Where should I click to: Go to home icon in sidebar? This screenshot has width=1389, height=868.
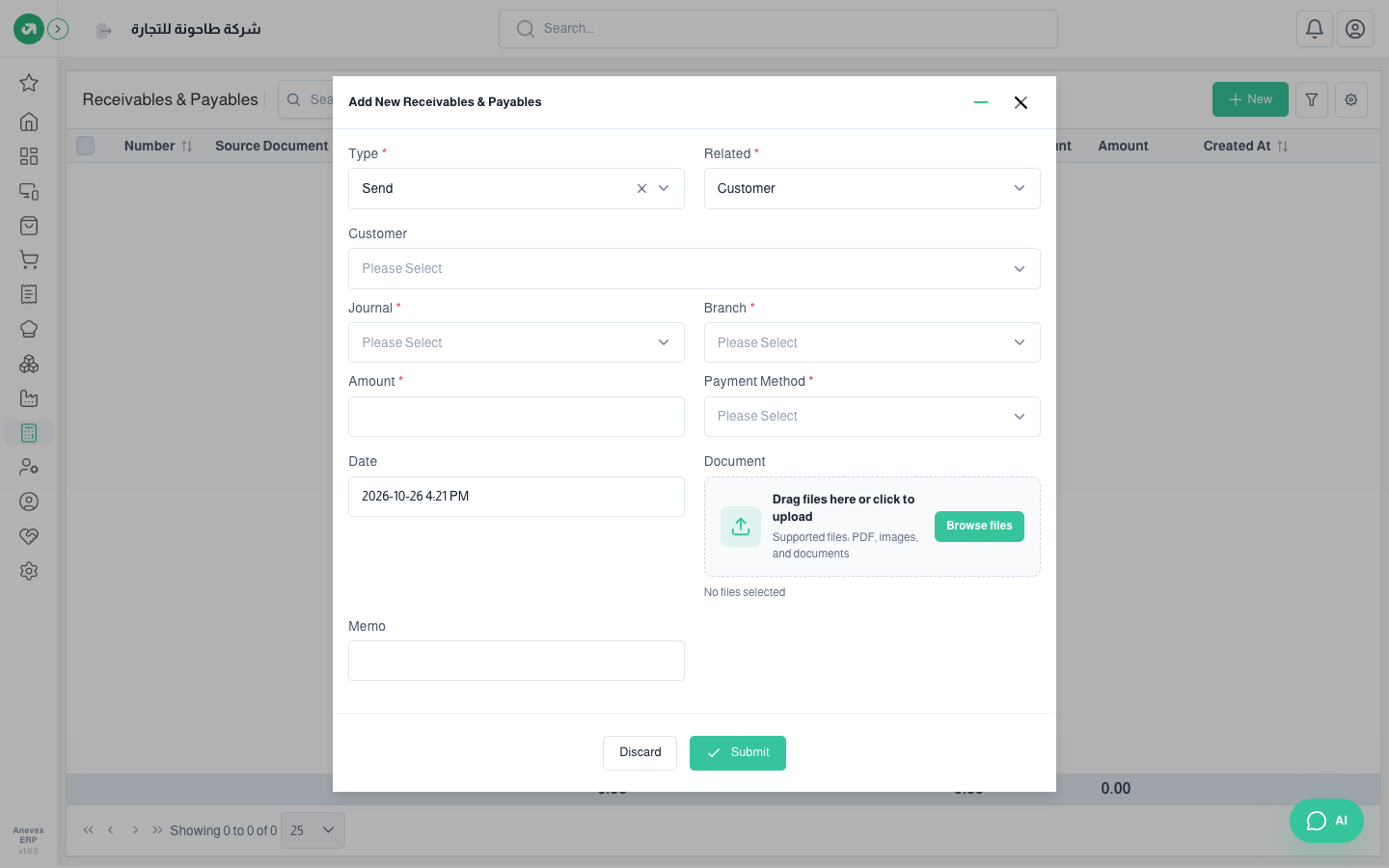coord(29,122)
